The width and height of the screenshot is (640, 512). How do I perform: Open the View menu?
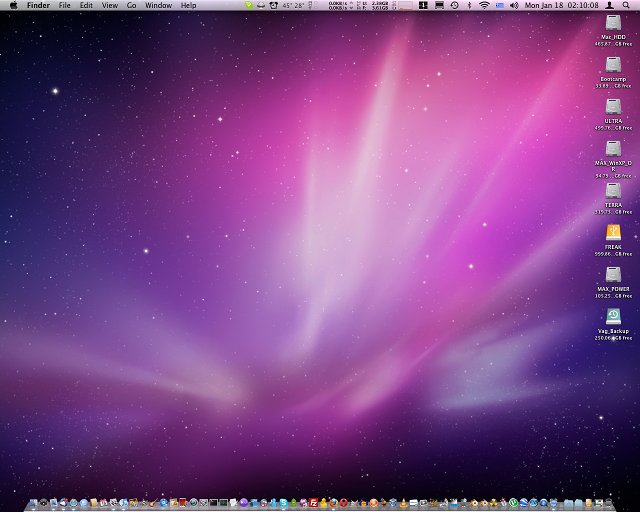coord(109,5)
